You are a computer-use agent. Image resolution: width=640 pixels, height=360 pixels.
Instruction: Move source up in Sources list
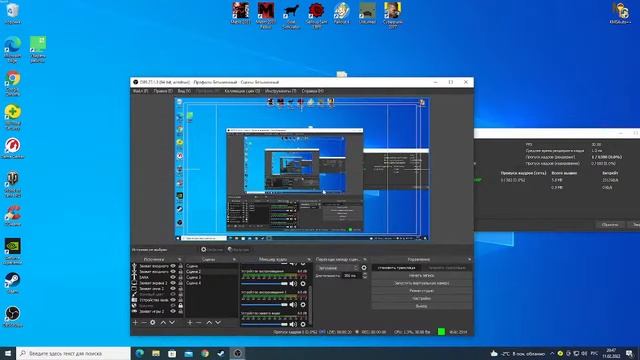[163, 322]
